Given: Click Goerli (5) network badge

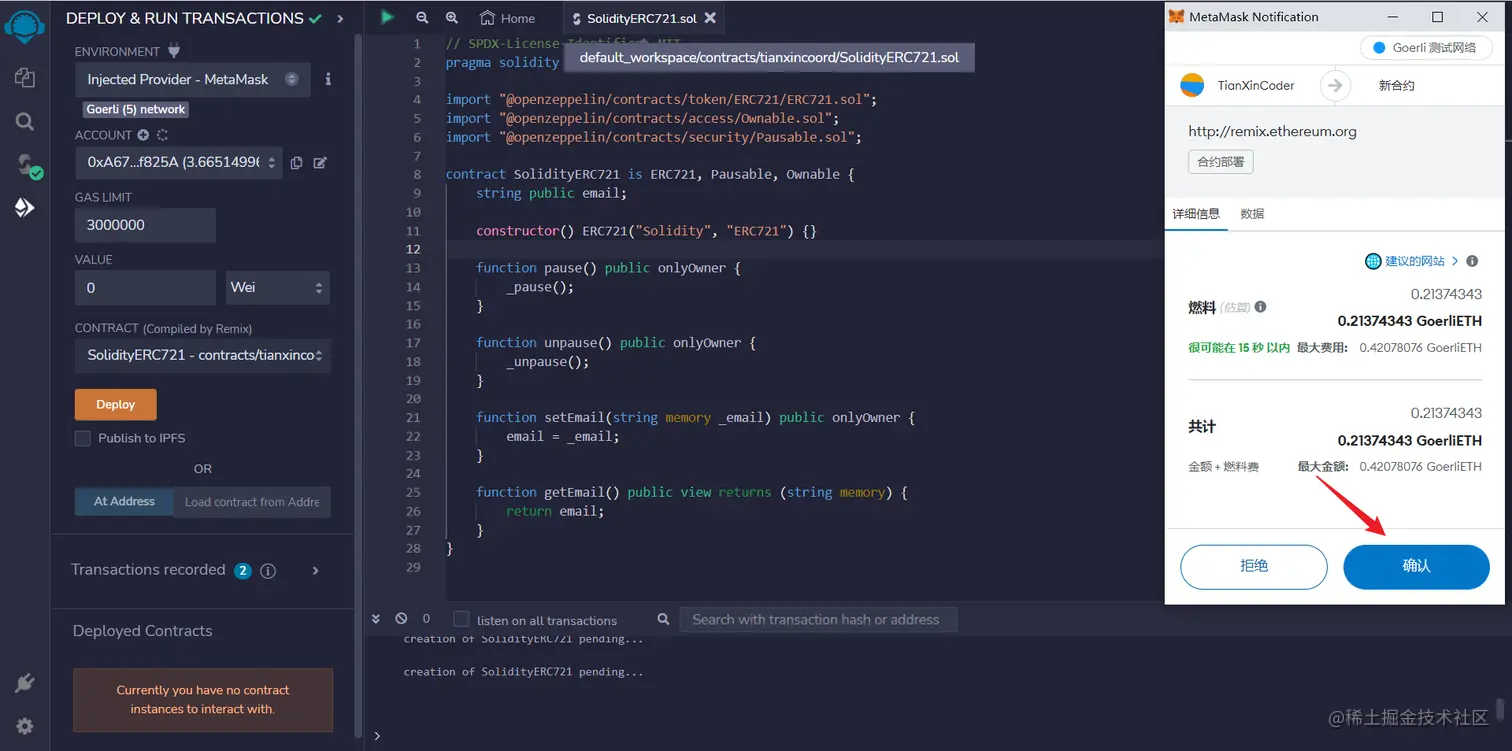Looking at the screenshot, I should click(x=136, y=109).
